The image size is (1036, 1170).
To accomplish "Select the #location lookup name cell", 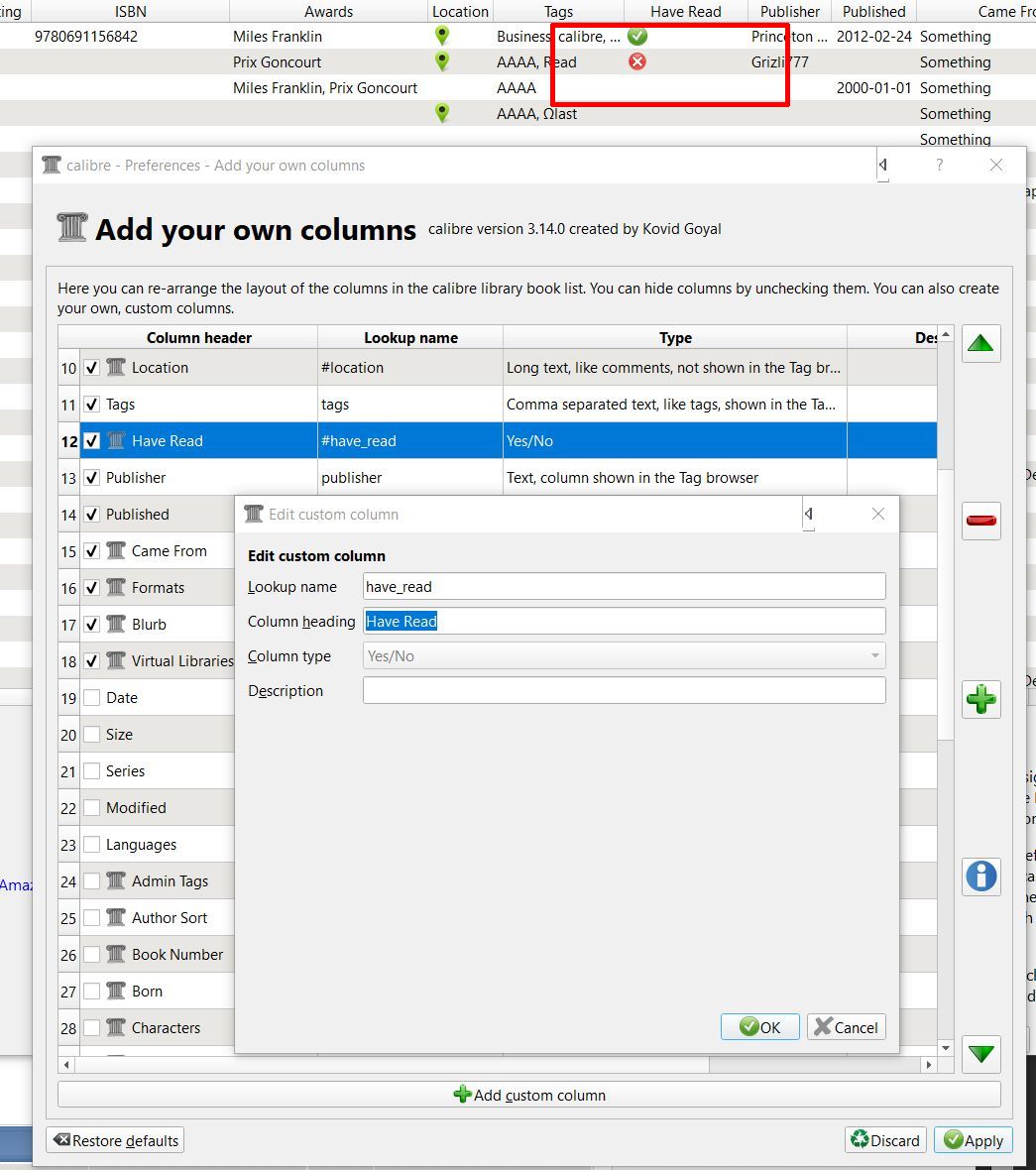I will pyautogui.click(x=410, y=367).
